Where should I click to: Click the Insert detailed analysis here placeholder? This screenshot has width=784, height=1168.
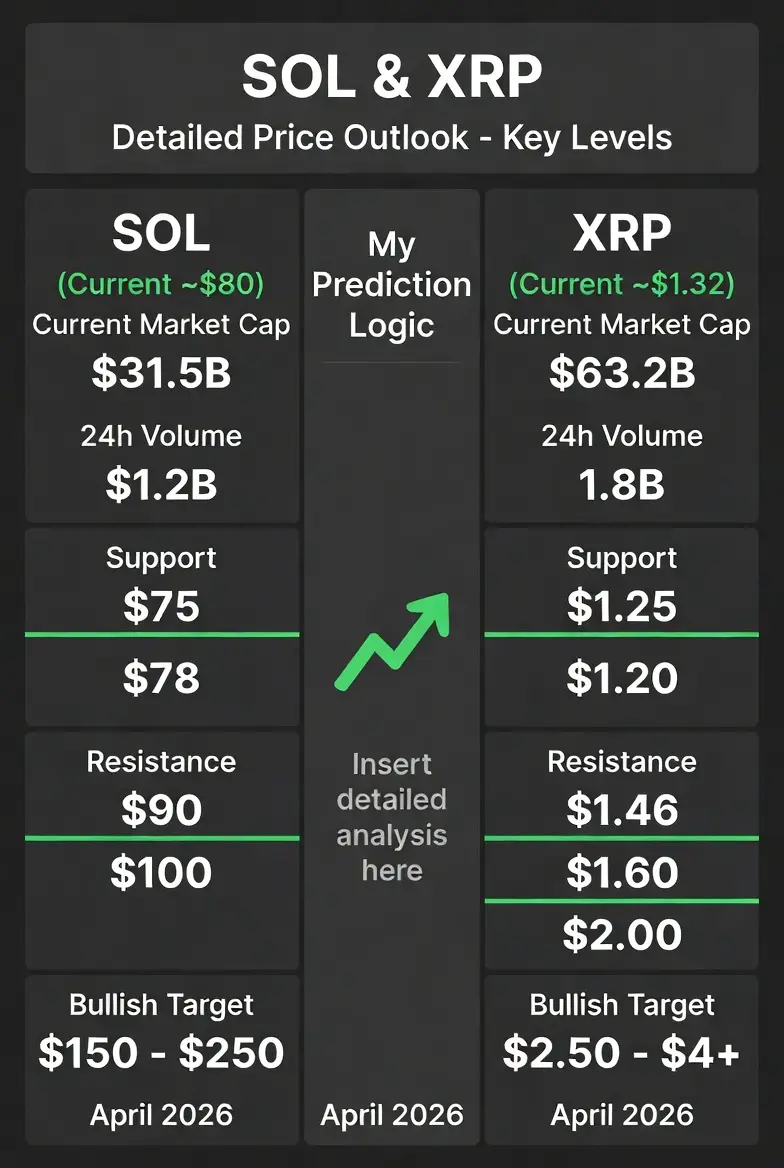click(391, 817)
